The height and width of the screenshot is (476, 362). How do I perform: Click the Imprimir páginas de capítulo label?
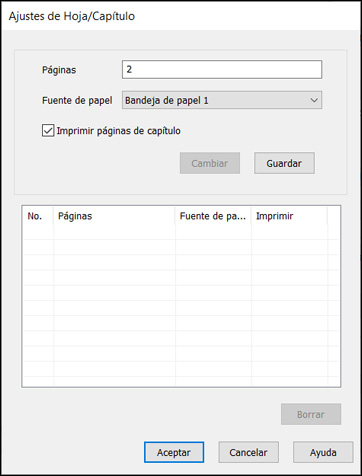point(119,131)
